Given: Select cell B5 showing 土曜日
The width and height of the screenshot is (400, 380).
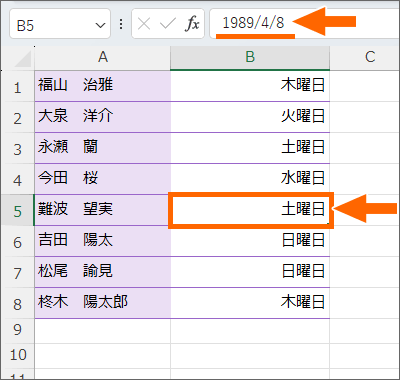Looking at the screenshot, I should click(250, 210).
